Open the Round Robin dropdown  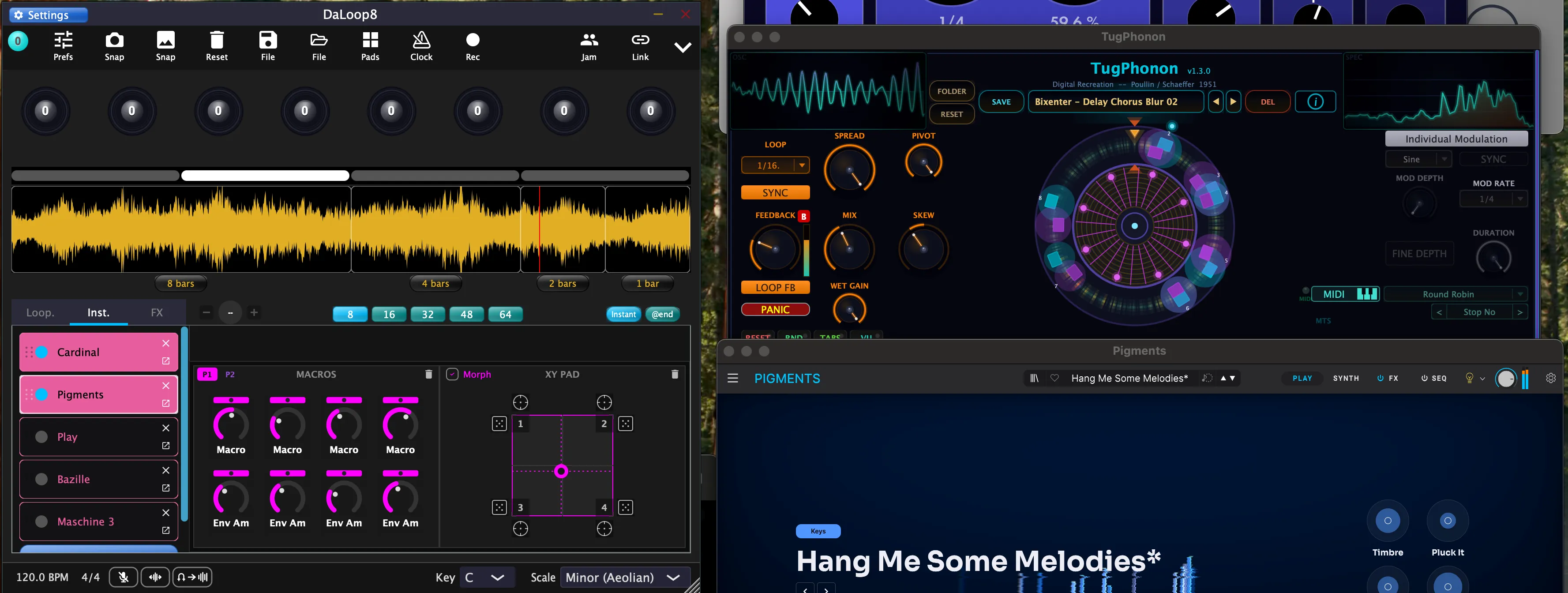coord(1455,294)
